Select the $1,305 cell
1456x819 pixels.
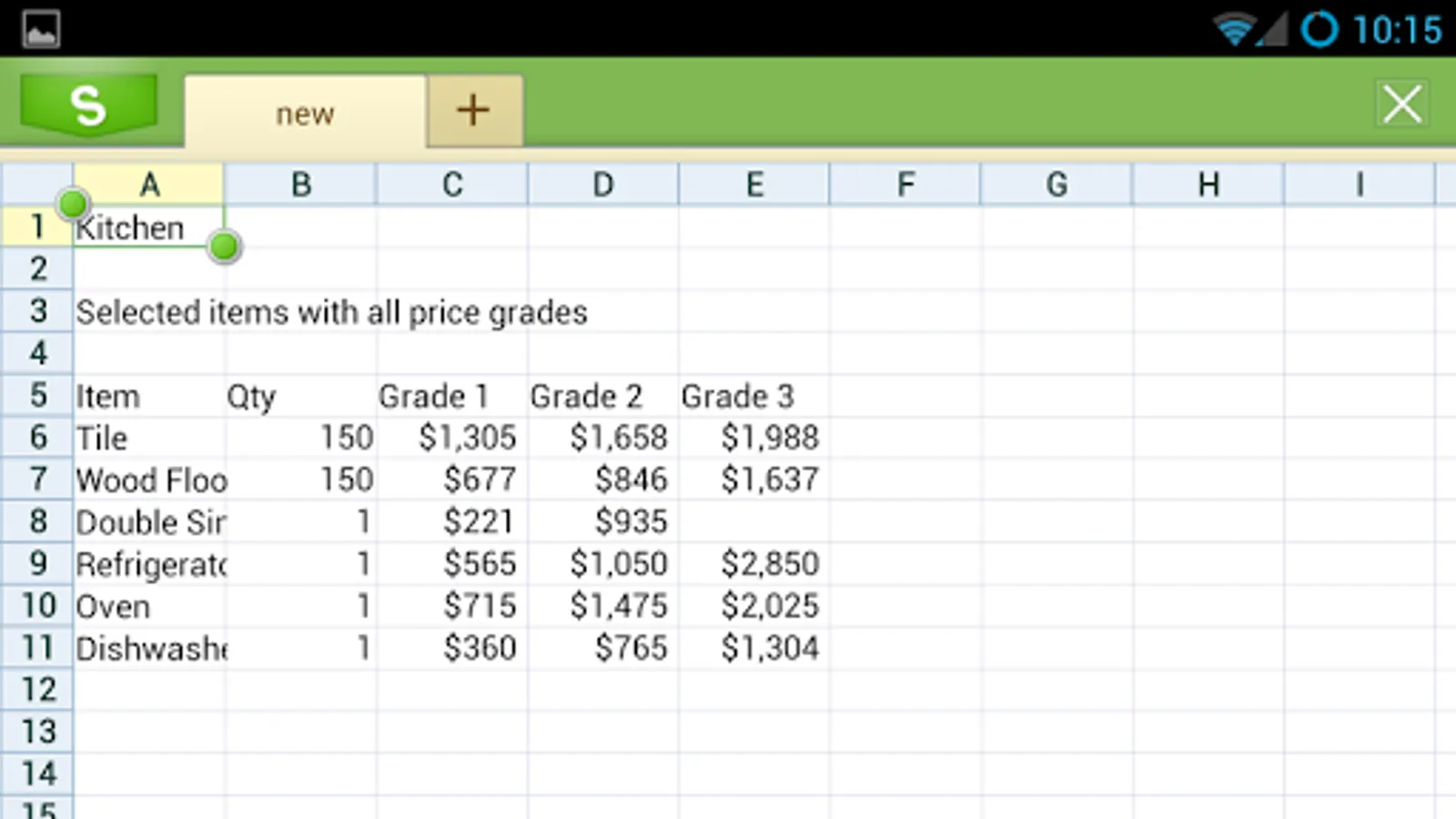452,438
